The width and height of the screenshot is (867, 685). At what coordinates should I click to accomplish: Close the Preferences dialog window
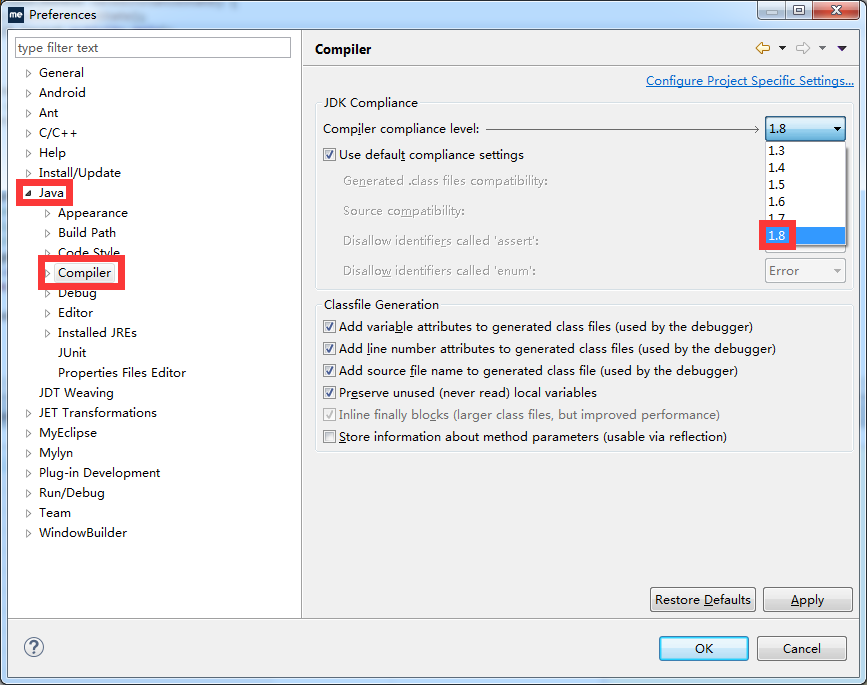click(837, 10)
